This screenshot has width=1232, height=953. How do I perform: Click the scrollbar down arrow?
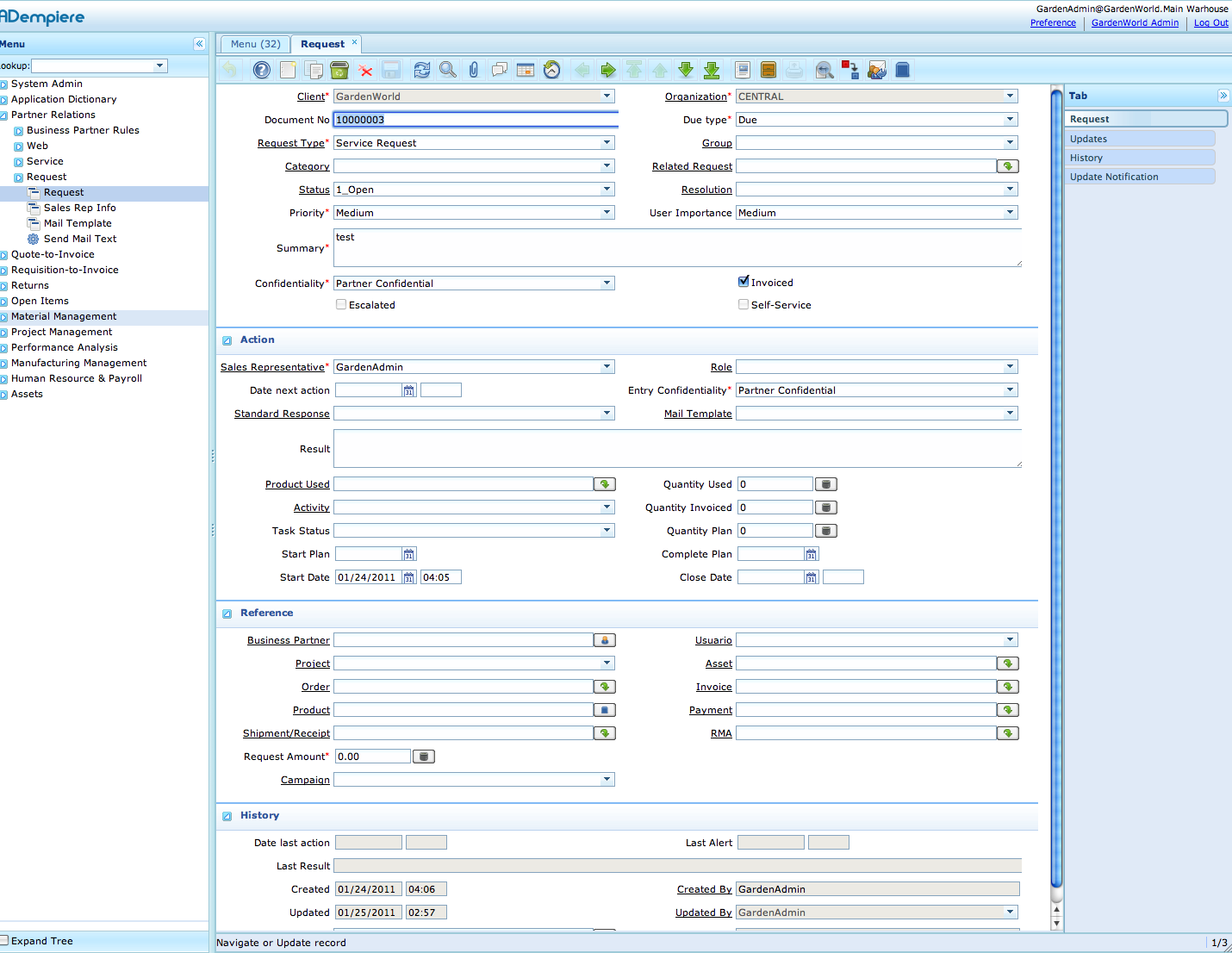(x=1057, y=923)
